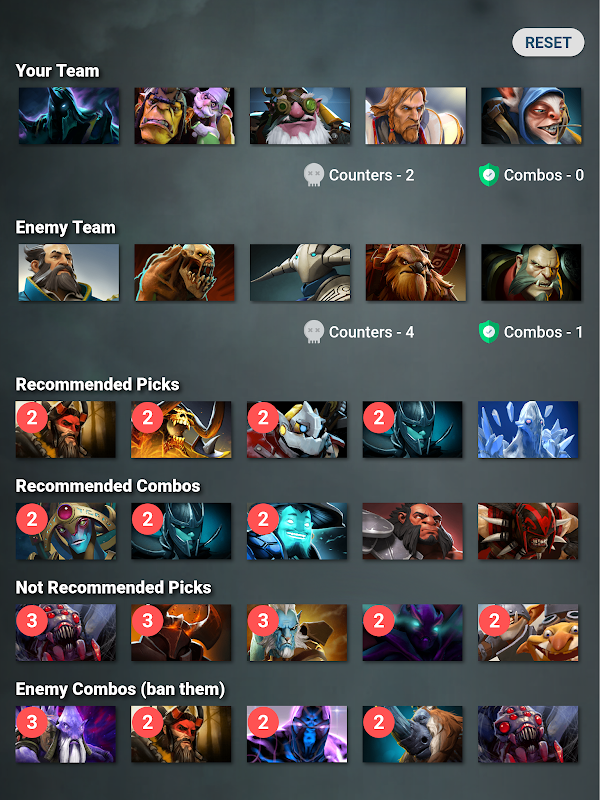Select Kunkka portrait in Enemy Team
The width and height of the screenshot is (600, 800).
[69, 272]
